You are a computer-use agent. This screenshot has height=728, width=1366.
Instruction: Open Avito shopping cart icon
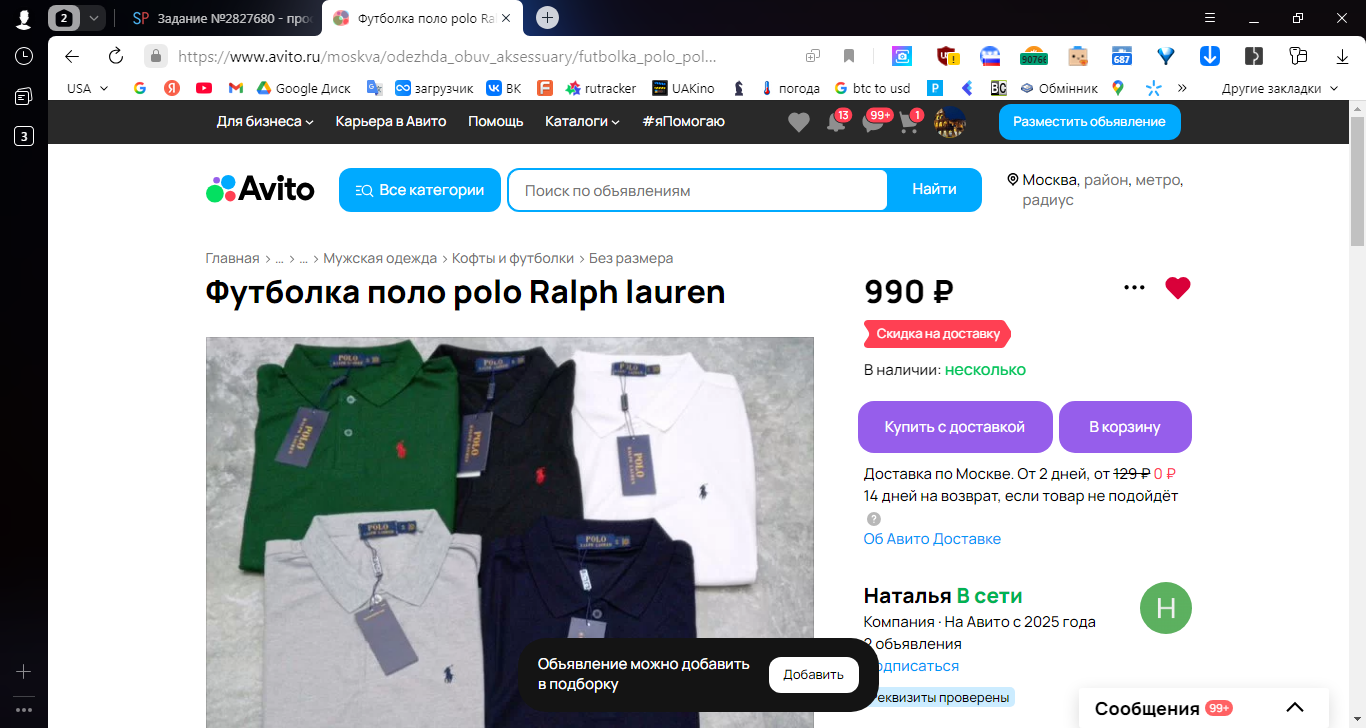[910, 121]
